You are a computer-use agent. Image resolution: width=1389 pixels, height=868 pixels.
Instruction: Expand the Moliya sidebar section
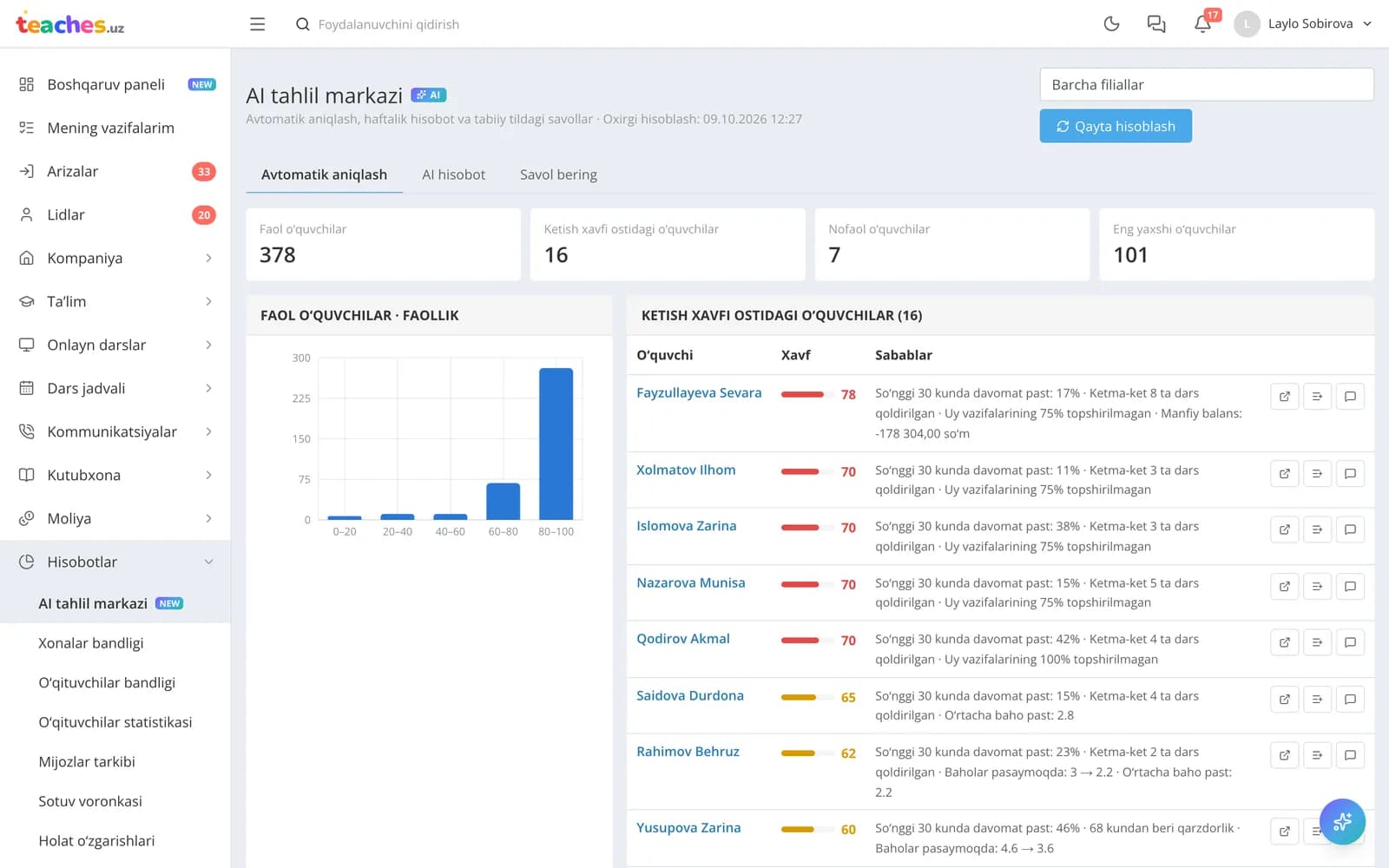coord(115,518)
